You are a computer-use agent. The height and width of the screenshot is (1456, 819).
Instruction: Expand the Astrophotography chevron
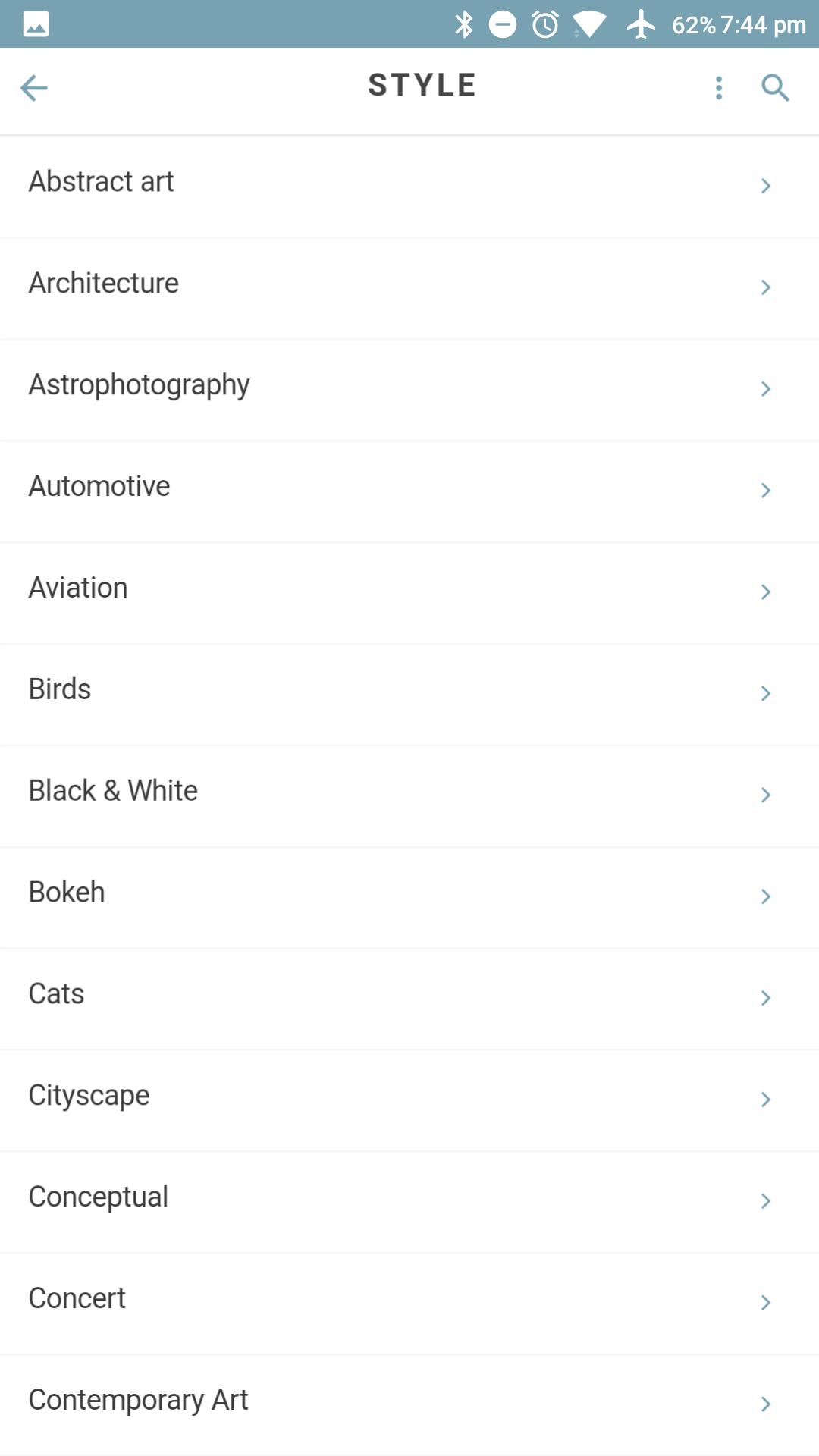tap(766, 389)
